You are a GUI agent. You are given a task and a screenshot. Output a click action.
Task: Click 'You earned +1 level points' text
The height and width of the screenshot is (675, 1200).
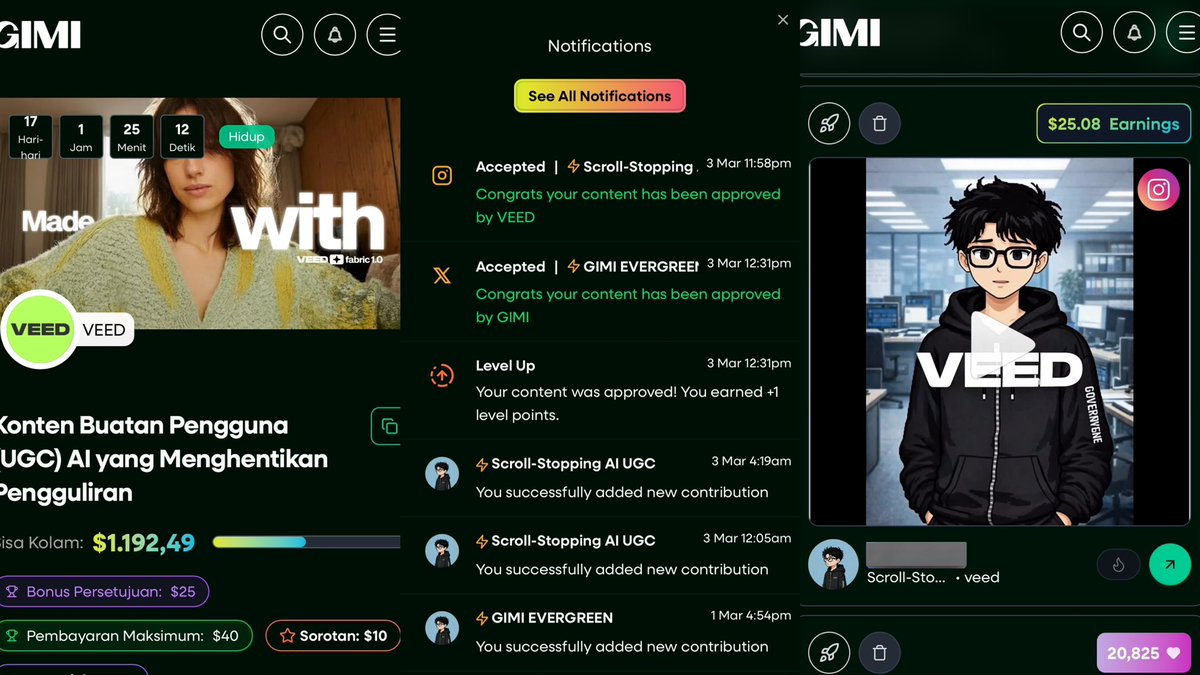(x=627, y=403)
